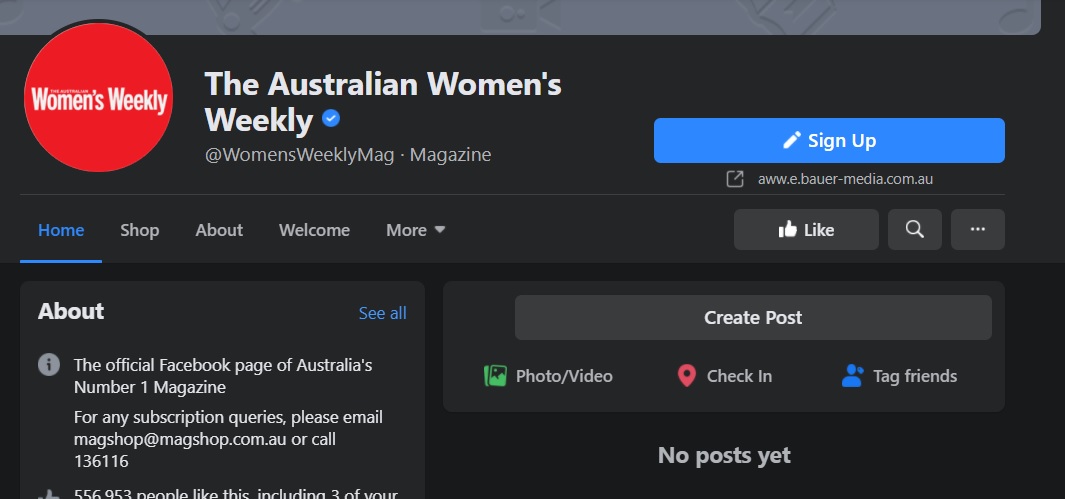This screenshot has height=499, width=1065.
Task: Click the external link icon beside website
Action: coord(734,179)
